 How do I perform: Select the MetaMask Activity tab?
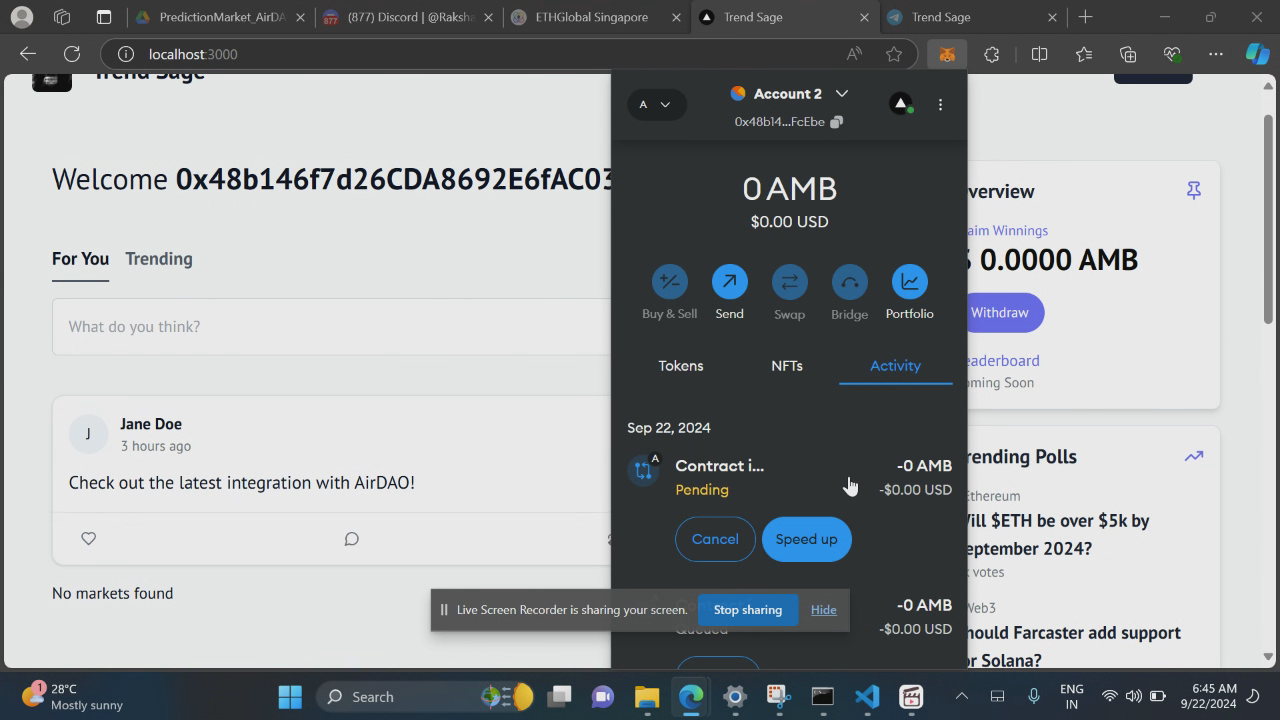tap(895, 366)
